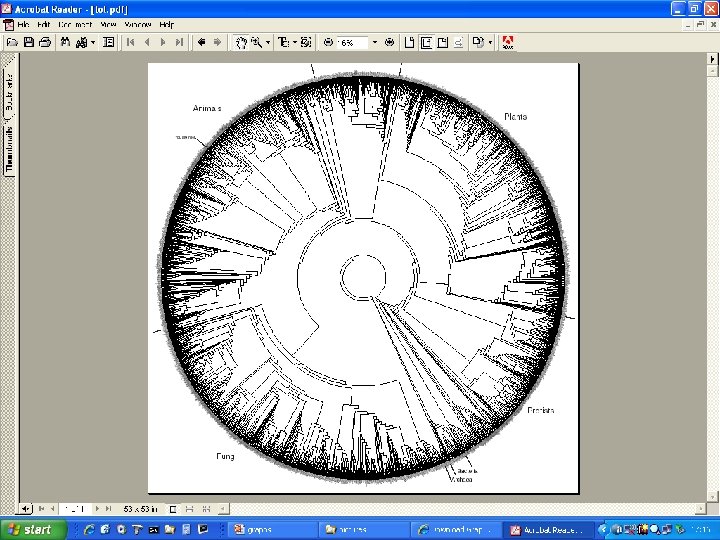Set Fit in Window page view
Image resolution: width=720 pixels, height=540 pixels.
427,43
